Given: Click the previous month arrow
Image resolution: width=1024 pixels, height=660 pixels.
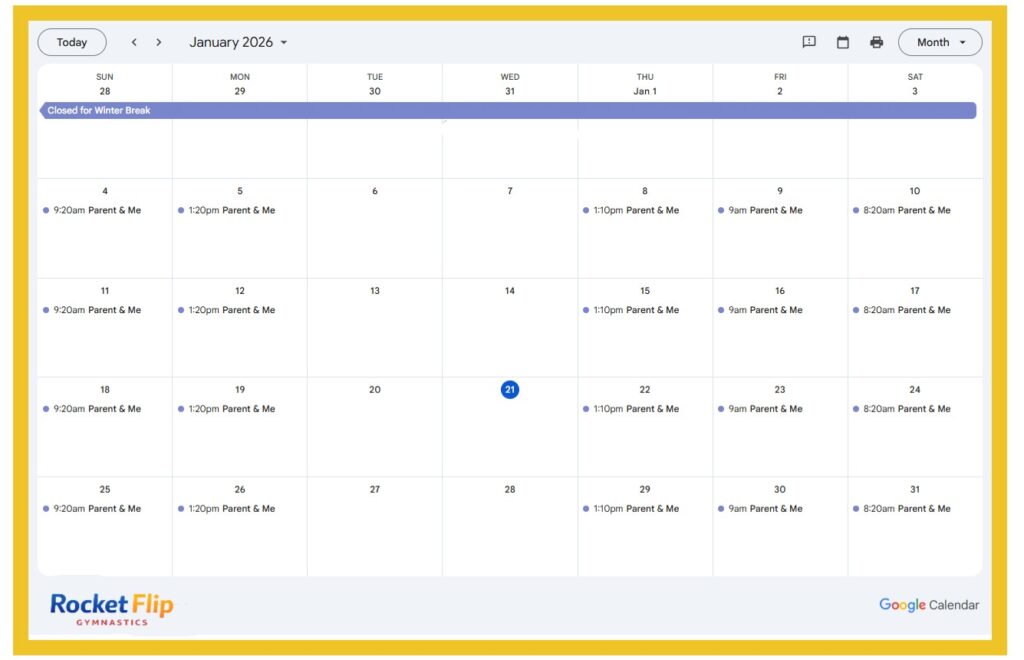Looking at the screenshot, I should click(134, 42).
